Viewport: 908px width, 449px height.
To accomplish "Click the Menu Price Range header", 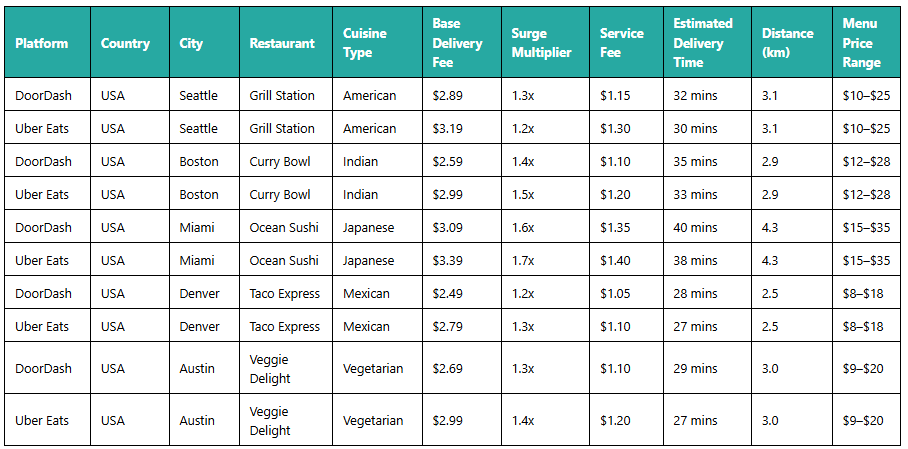I will (x=861, y=43).
